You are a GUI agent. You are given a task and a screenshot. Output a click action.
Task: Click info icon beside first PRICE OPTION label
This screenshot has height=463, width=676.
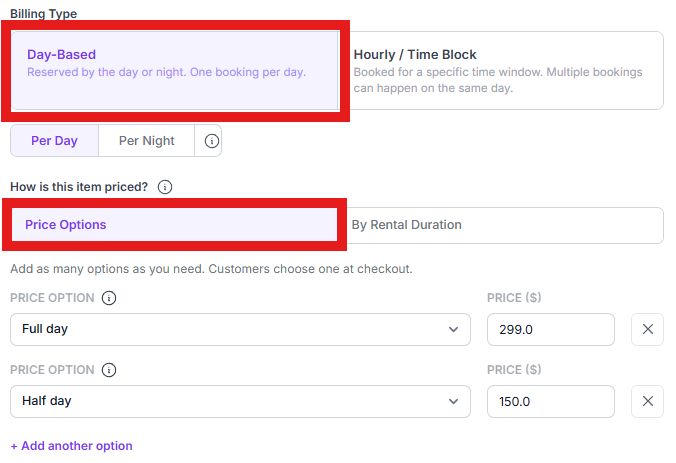click(x=109, y=298)
